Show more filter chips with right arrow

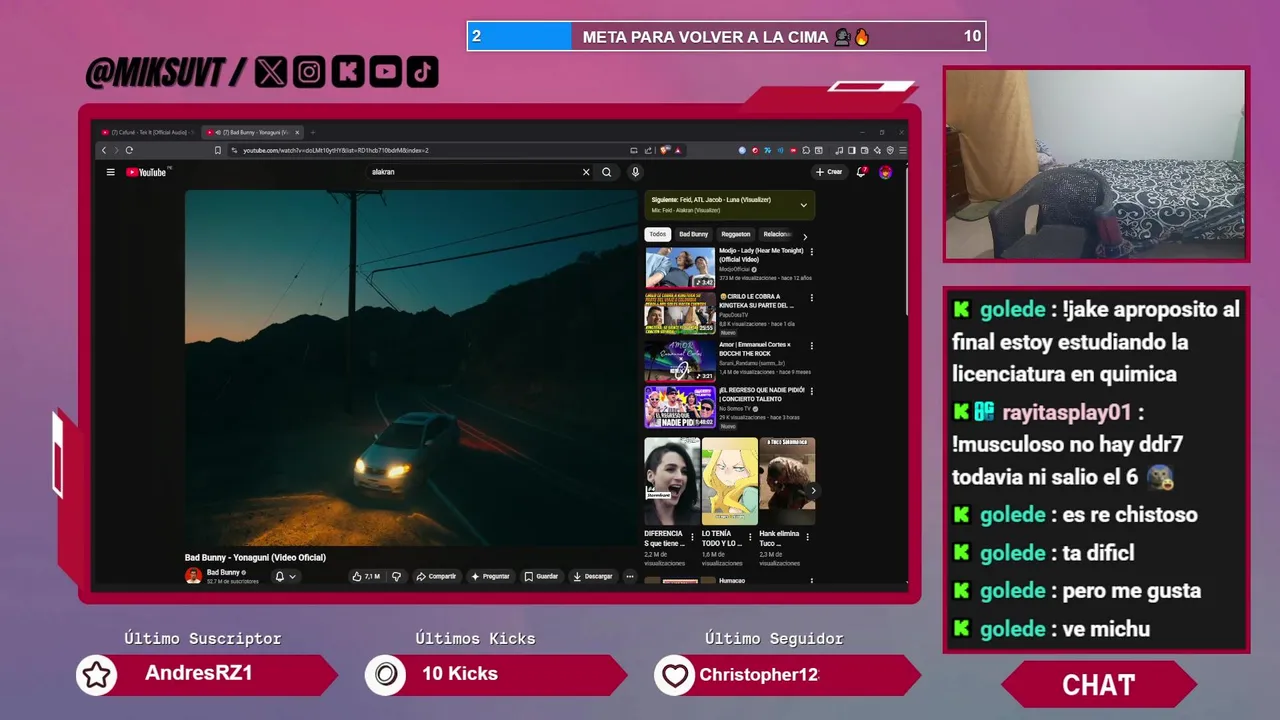pyautogui.click(x=805, y=236)
